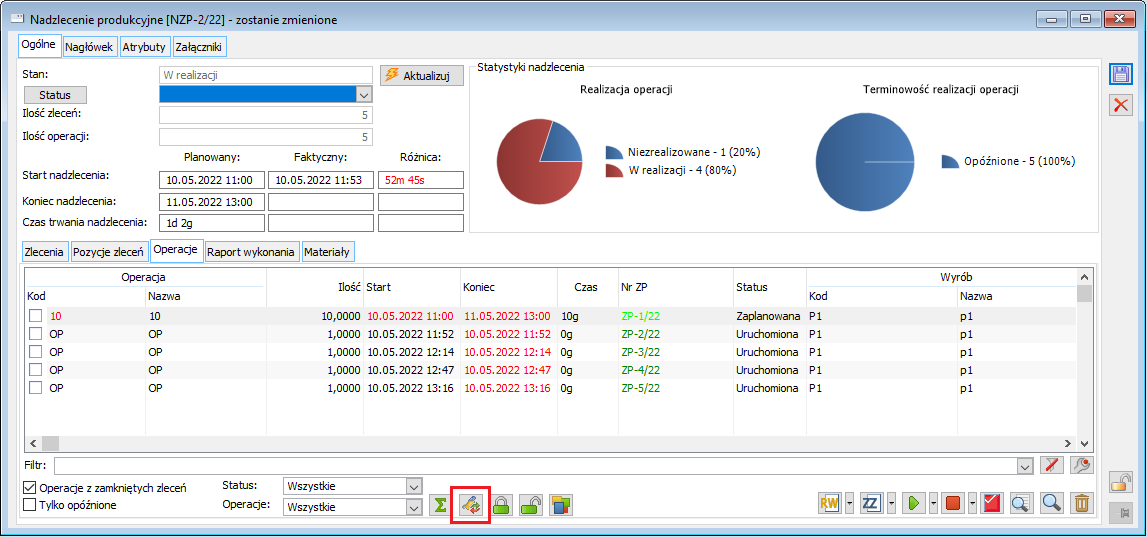Open dropdown arrow next to red stop icon
The image size is (1147, 537).
point(971,503)
